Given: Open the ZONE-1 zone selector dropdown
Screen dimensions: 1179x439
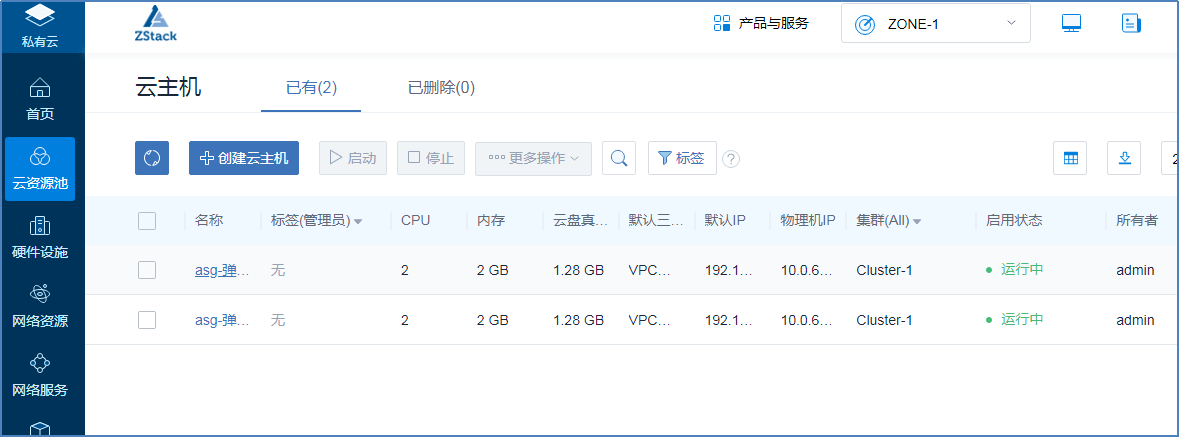Looking at the screenshot, I should (936, 23).
